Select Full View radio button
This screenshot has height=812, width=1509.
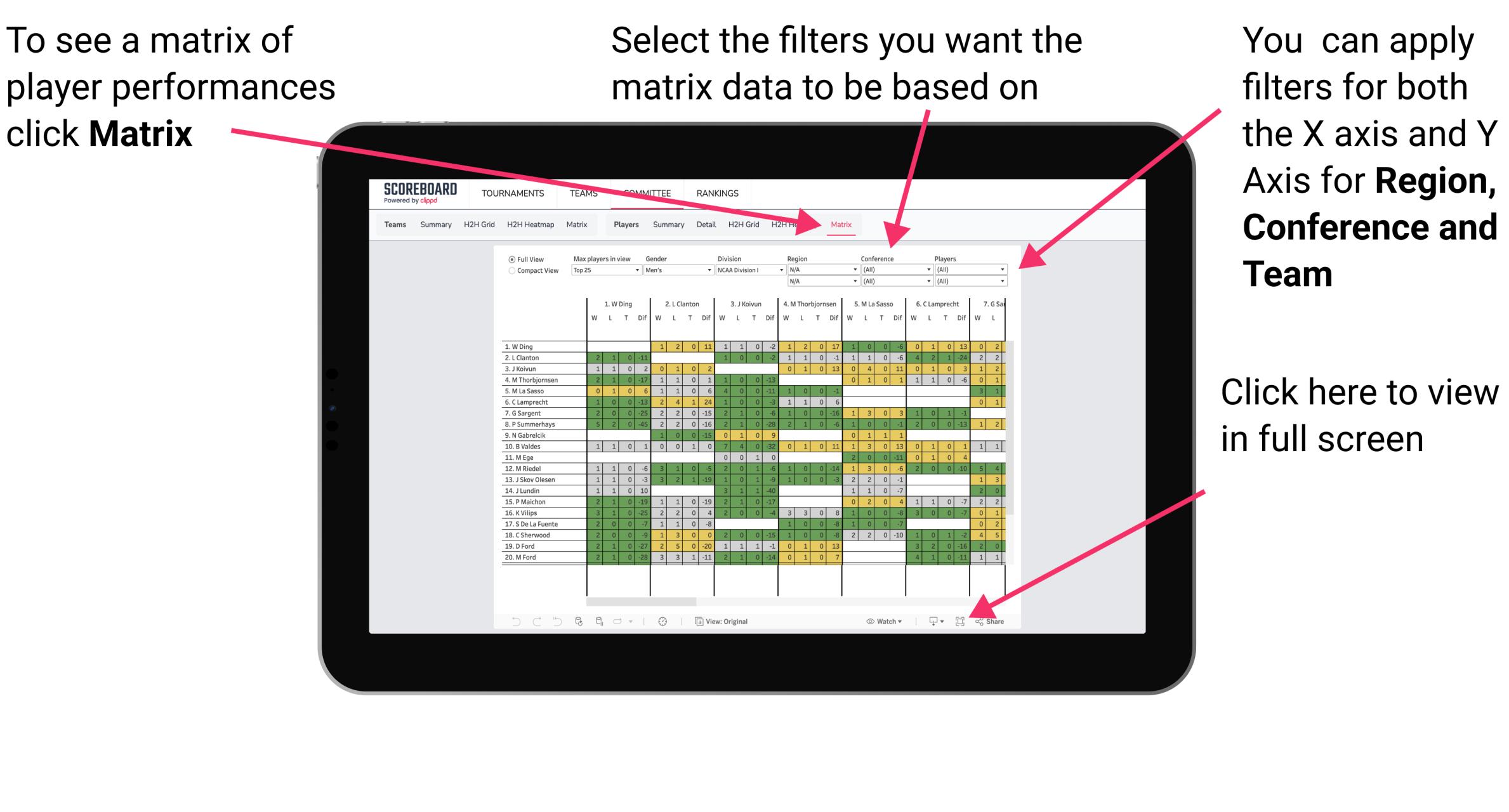point(511,259)
